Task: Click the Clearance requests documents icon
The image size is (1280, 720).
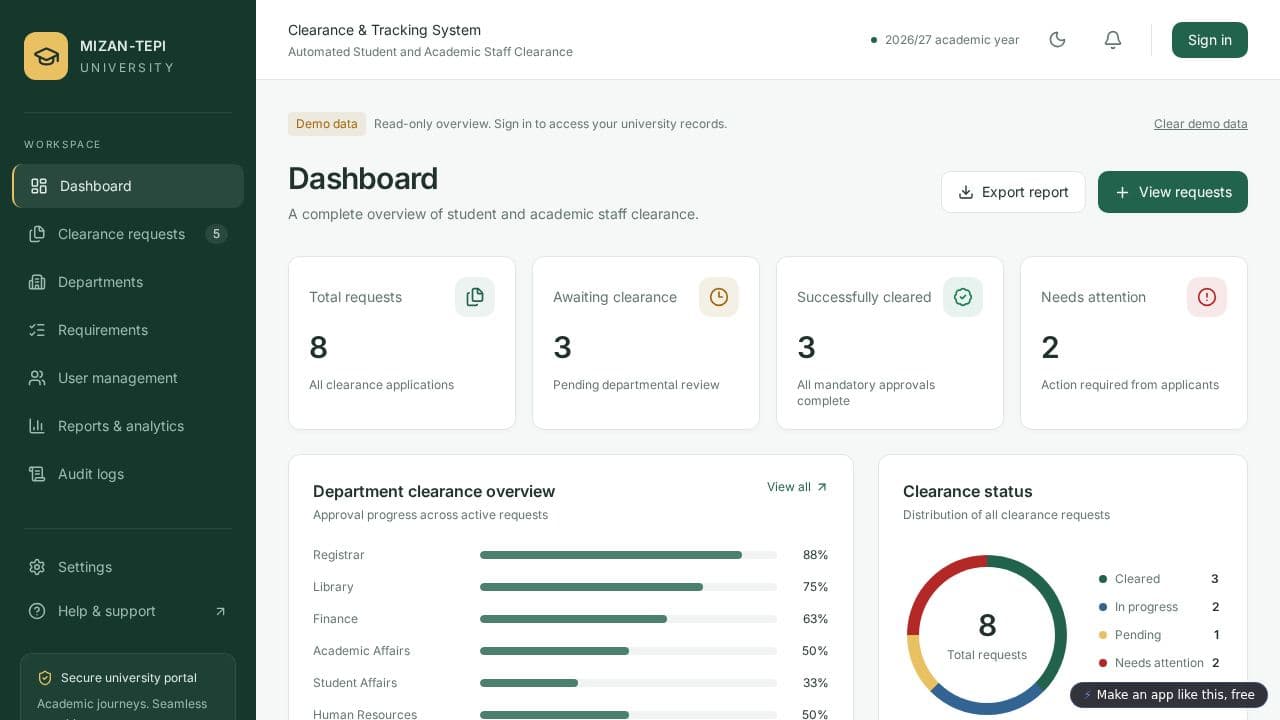Action: tap(37, 234)
